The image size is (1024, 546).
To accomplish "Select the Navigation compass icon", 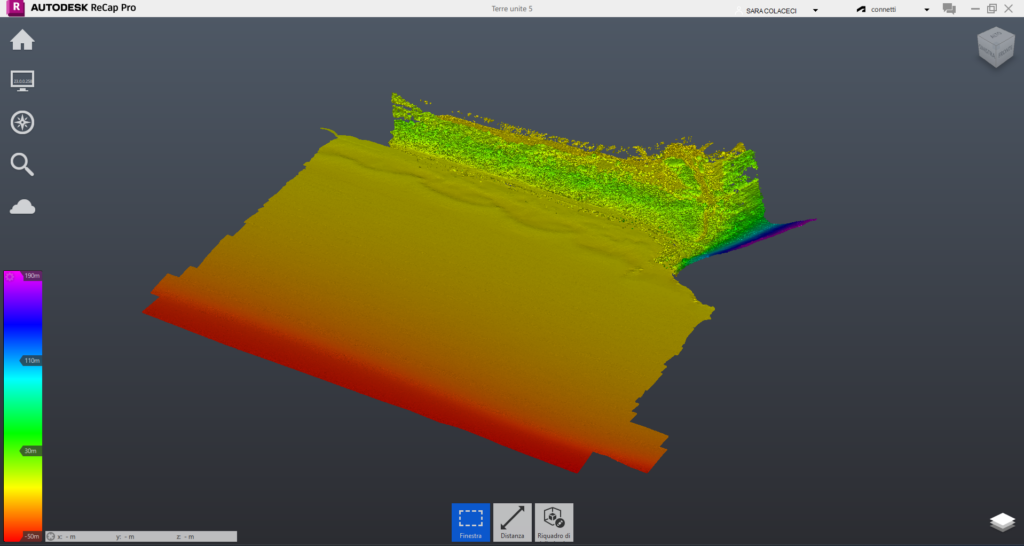I will pyautogui.click(x=22, y=122).
